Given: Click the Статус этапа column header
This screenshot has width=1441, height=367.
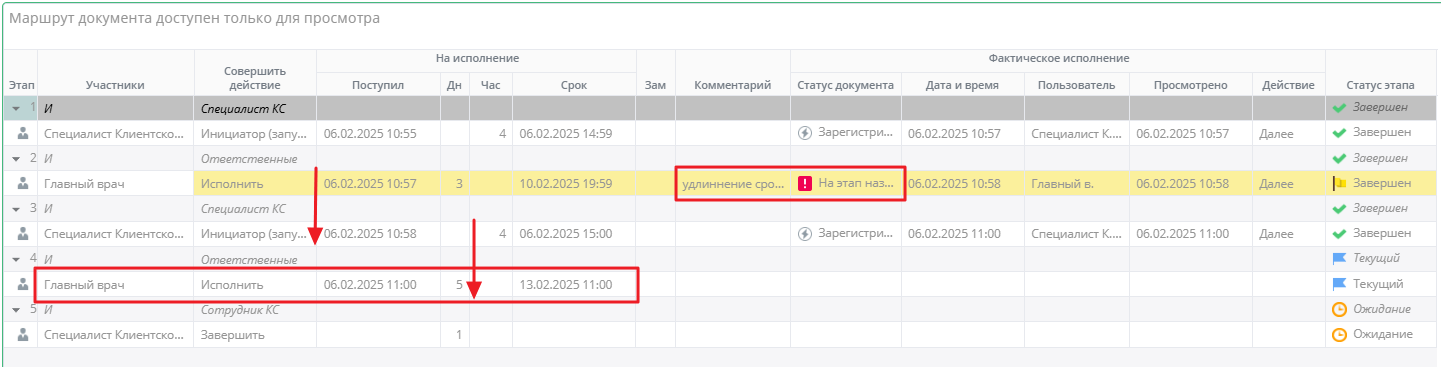Looking at the screenshot, I should click(x=1380, y=85).
